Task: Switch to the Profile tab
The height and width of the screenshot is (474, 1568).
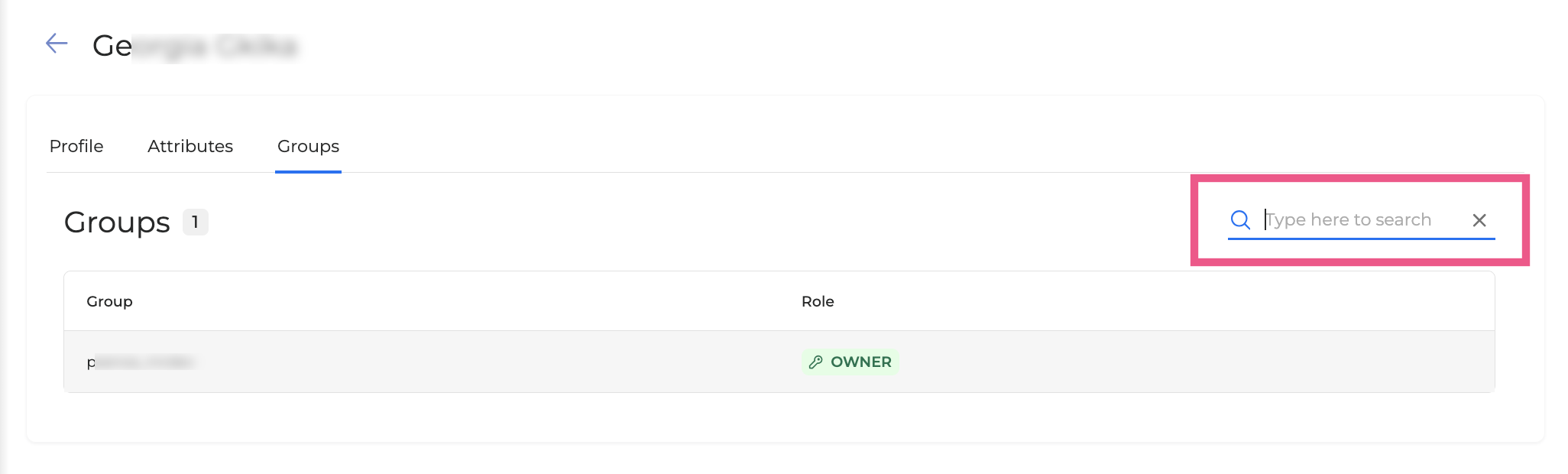Action: coord(76,146)
